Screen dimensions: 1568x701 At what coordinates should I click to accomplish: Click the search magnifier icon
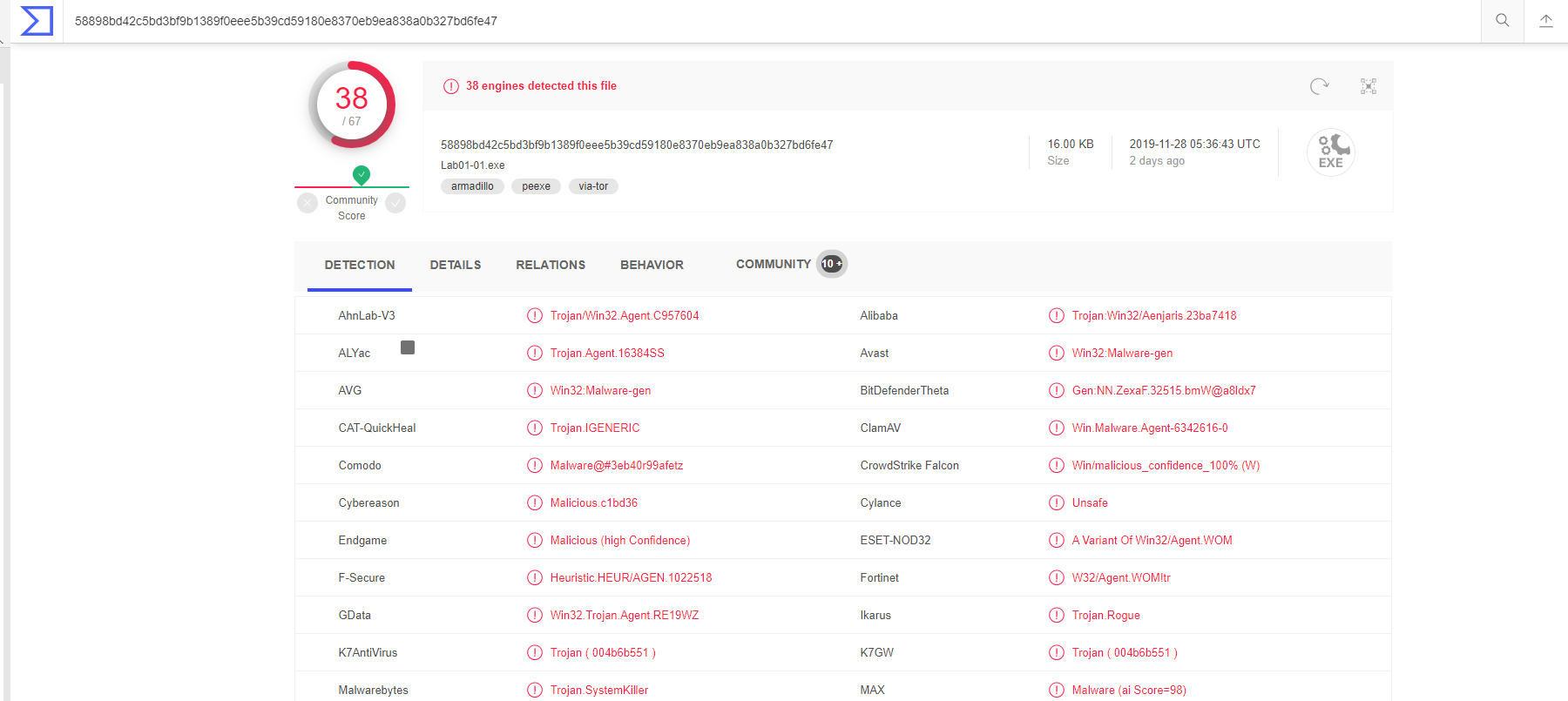(1503, 21)
